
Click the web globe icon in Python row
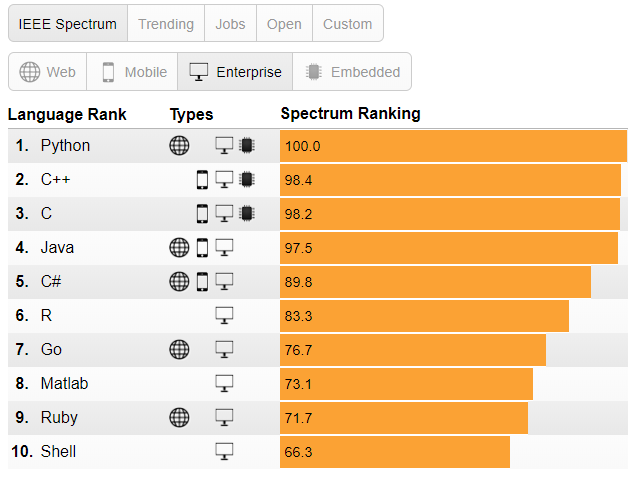179,146
